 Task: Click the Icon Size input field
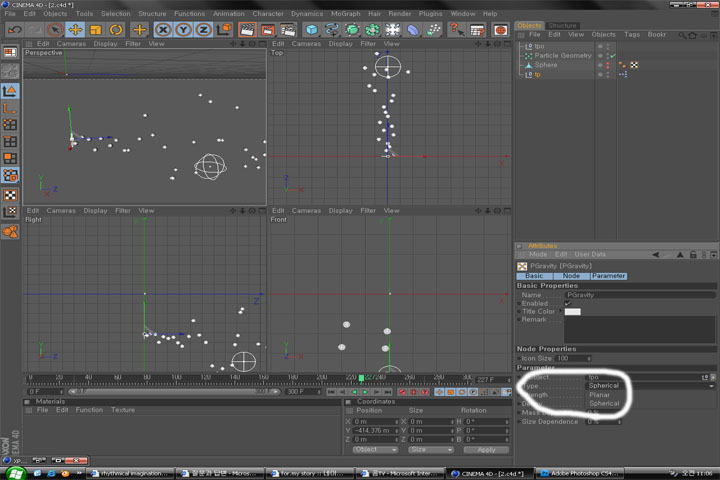[571, 358]
